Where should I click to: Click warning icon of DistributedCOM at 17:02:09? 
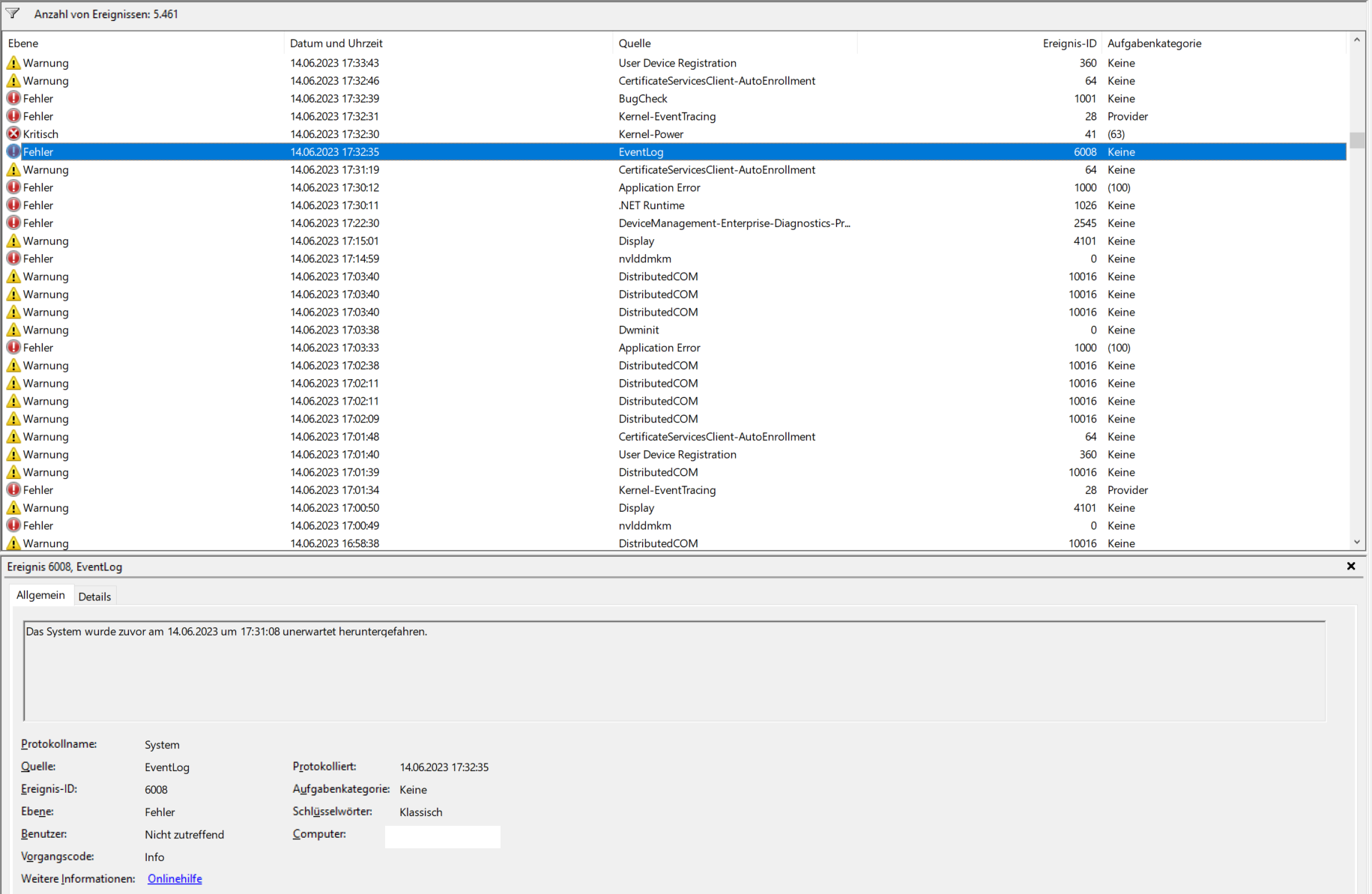pyautogui.click(x=13, y=419)
